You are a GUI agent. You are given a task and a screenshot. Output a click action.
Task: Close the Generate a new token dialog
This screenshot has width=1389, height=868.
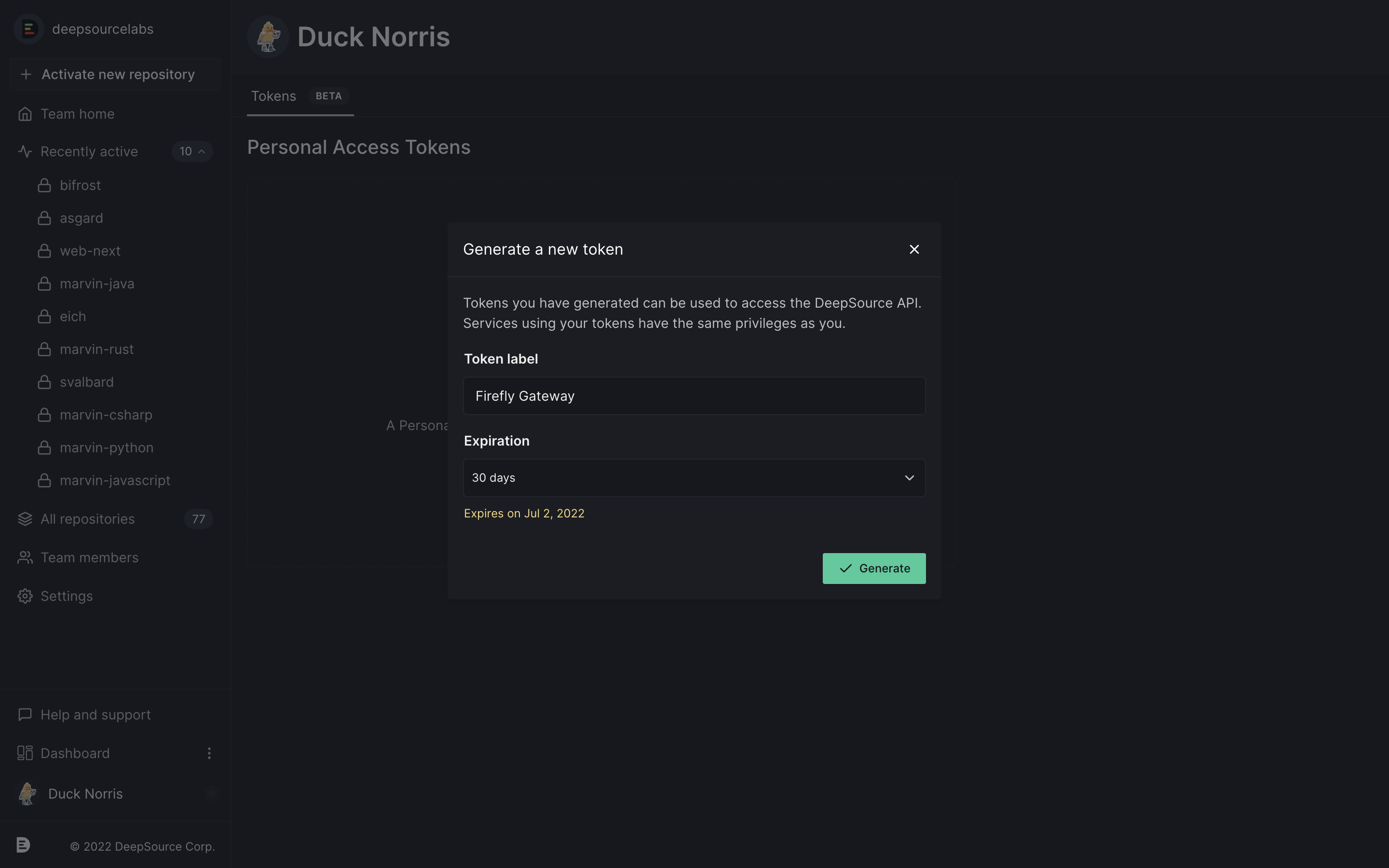[x=913, y=249]
